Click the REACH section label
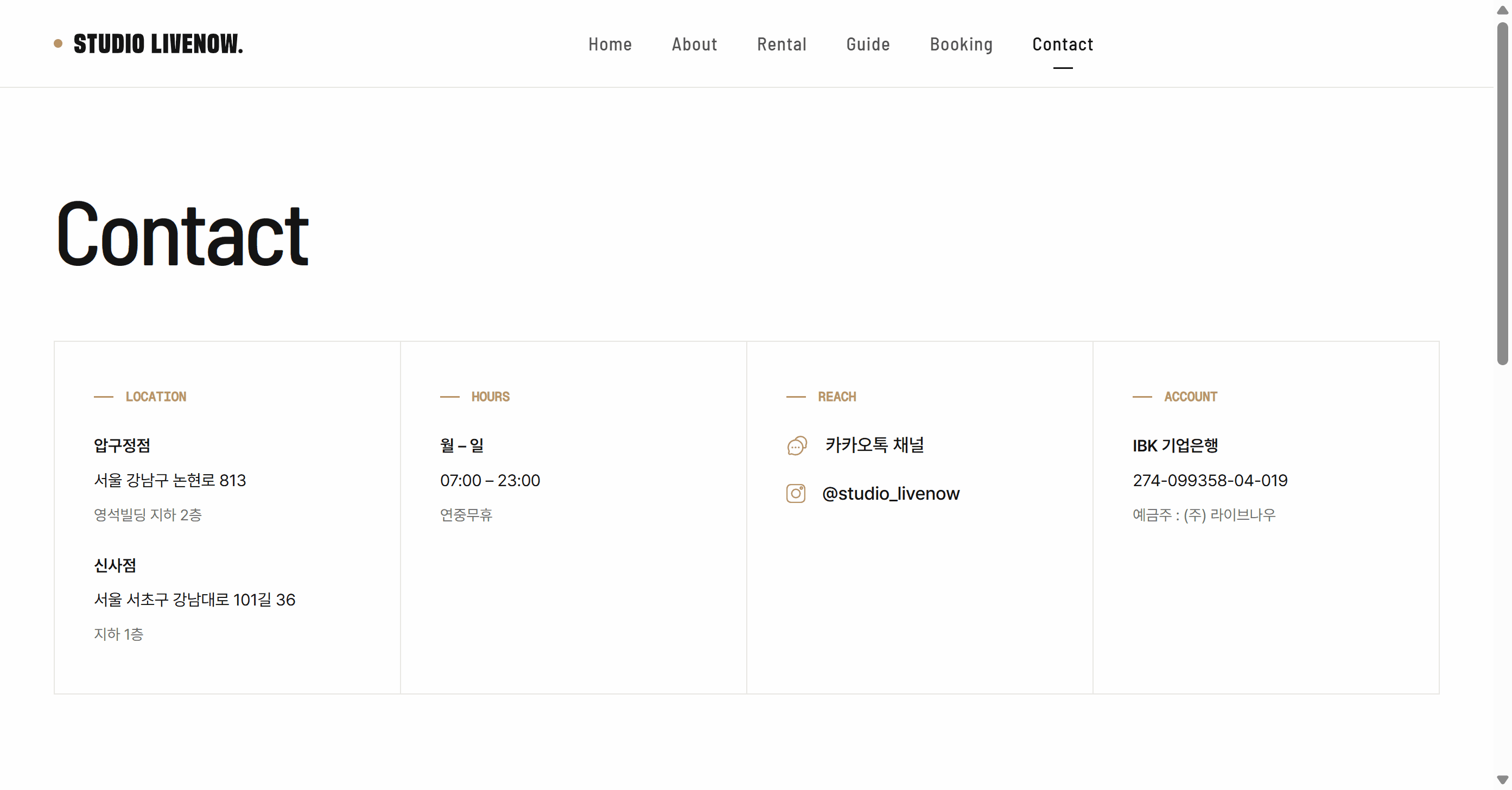1512x790 pixels. (x=836, y=397)
